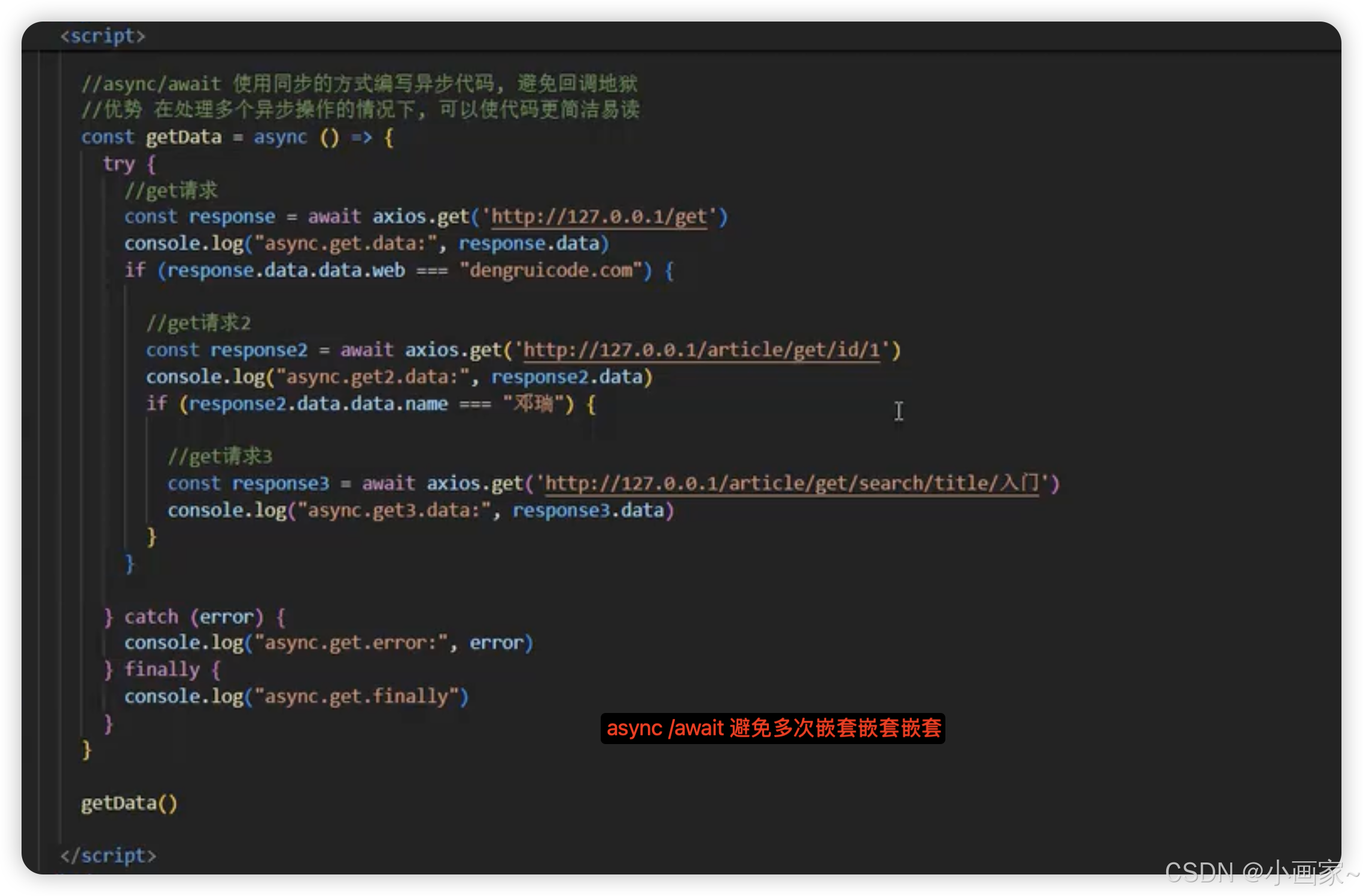Click the //async/await comment on first line
Screen dimensions: 1363x896
pos(359,84)
